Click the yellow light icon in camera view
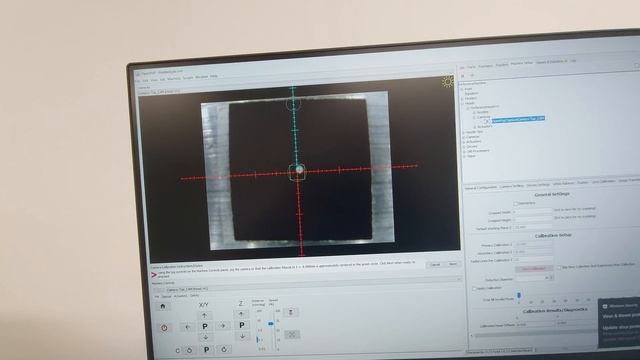This screenshot has height=360, width=640. point(447,81)
